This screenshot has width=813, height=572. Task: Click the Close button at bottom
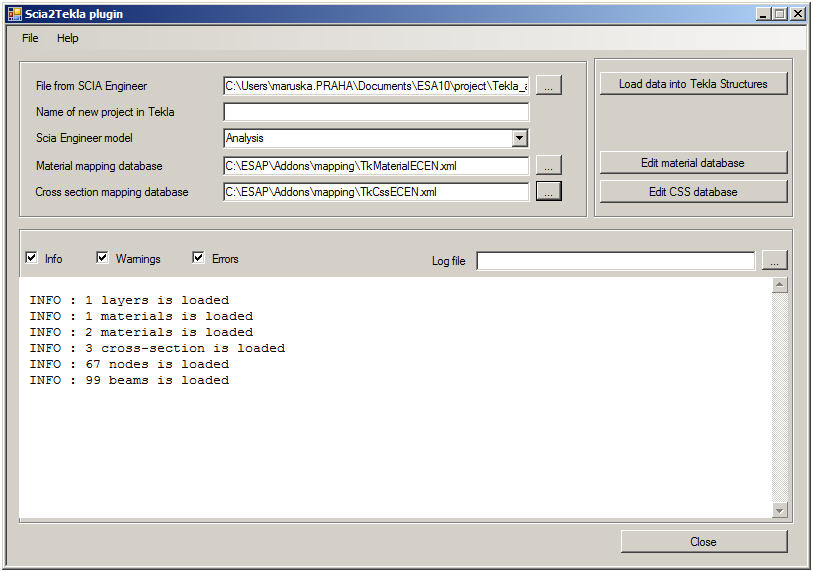pos(704,542)
